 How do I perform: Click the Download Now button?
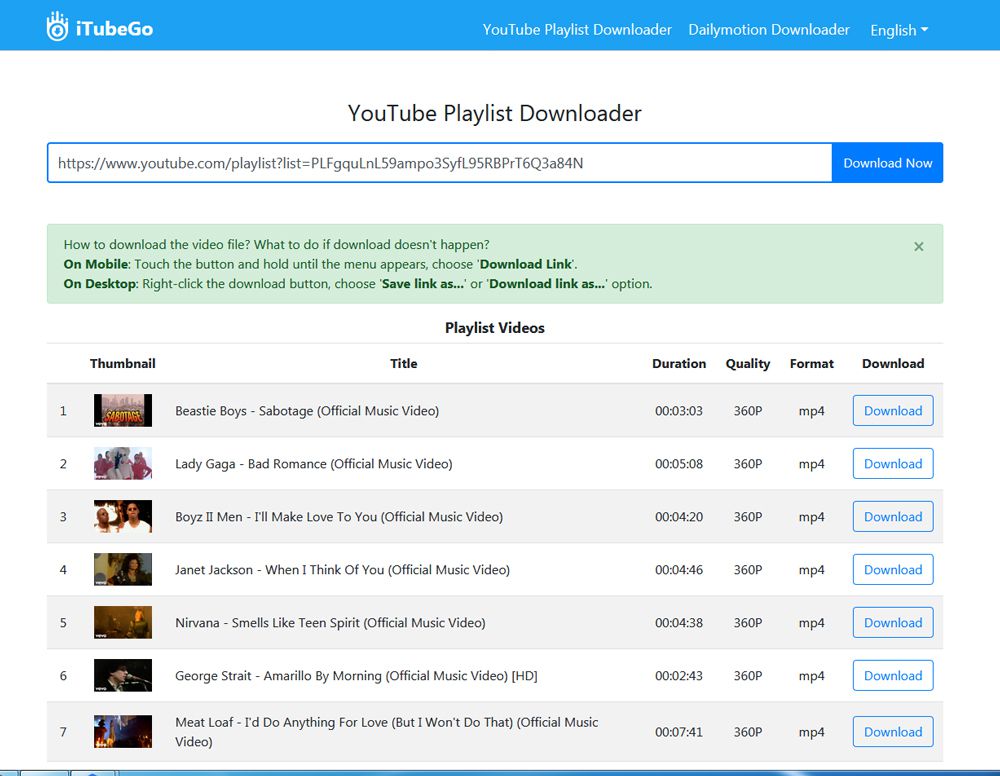[x=887, y=163]
